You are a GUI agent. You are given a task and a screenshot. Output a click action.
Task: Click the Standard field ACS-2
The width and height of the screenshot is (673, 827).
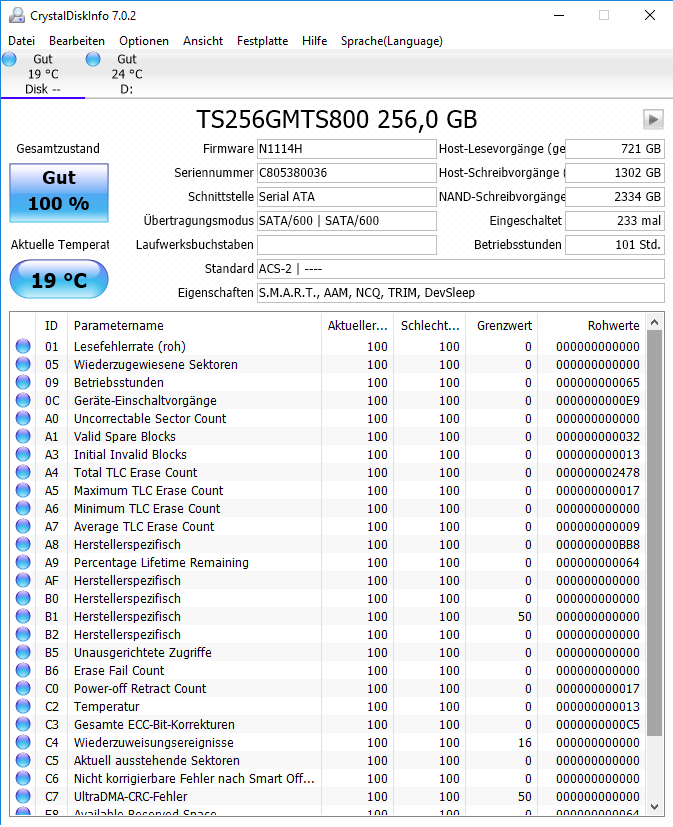point(460,269)
